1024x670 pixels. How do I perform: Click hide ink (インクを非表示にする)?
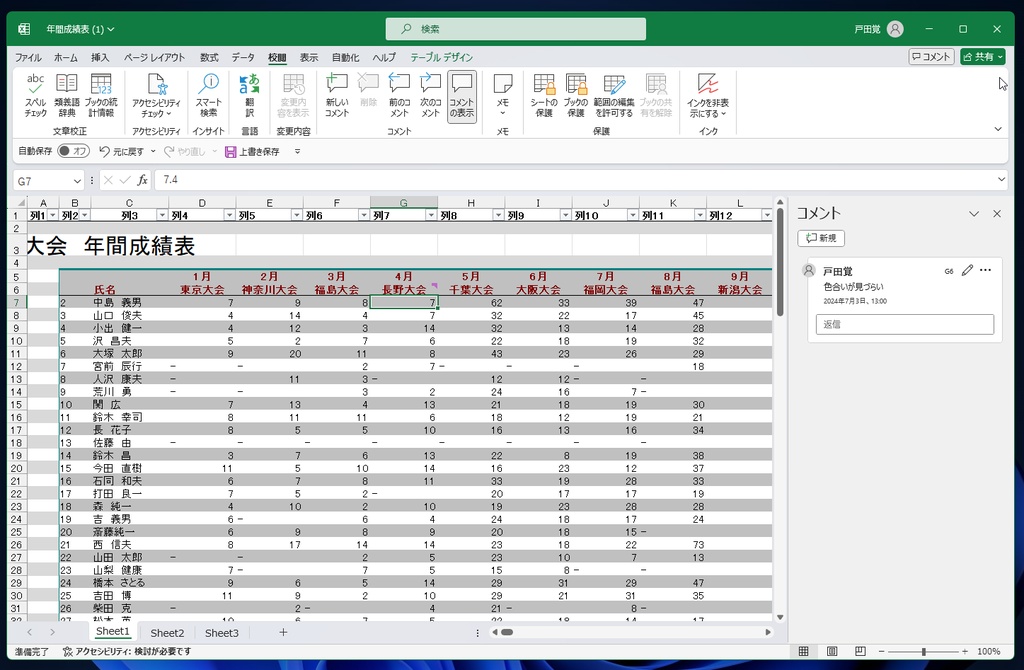[707, 95]
